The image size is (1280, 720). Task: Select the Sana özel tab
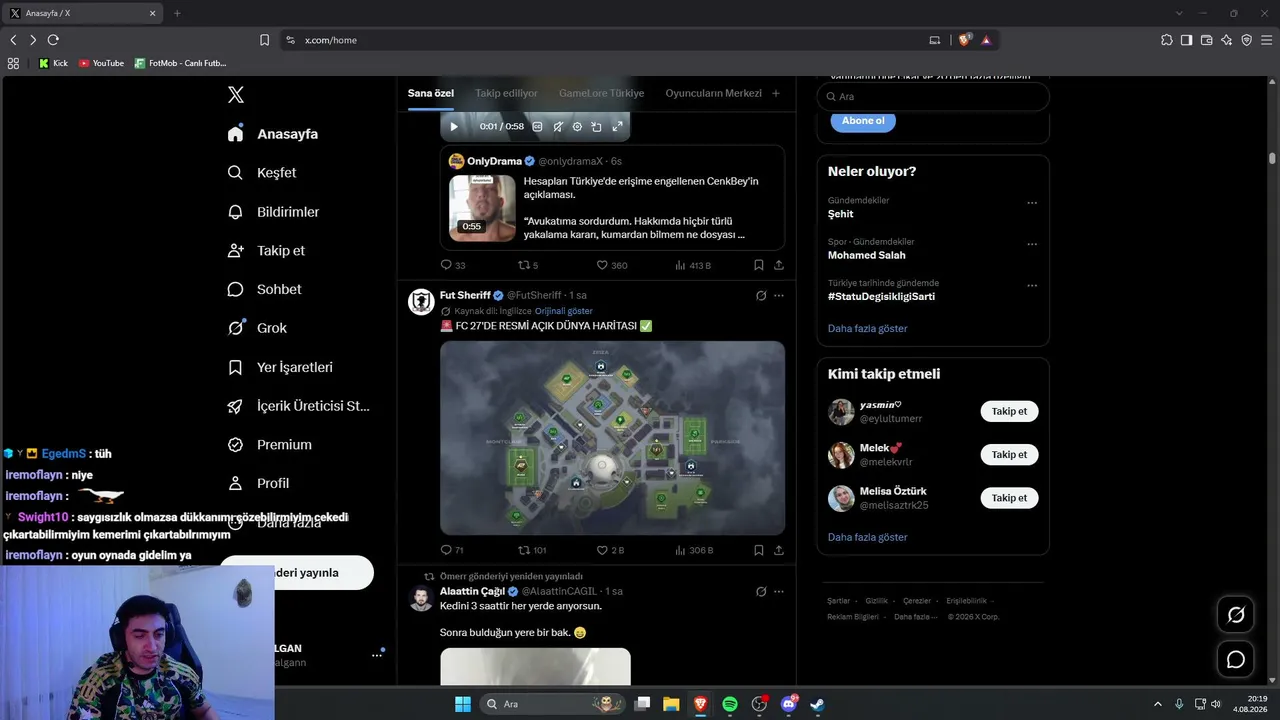431,93
